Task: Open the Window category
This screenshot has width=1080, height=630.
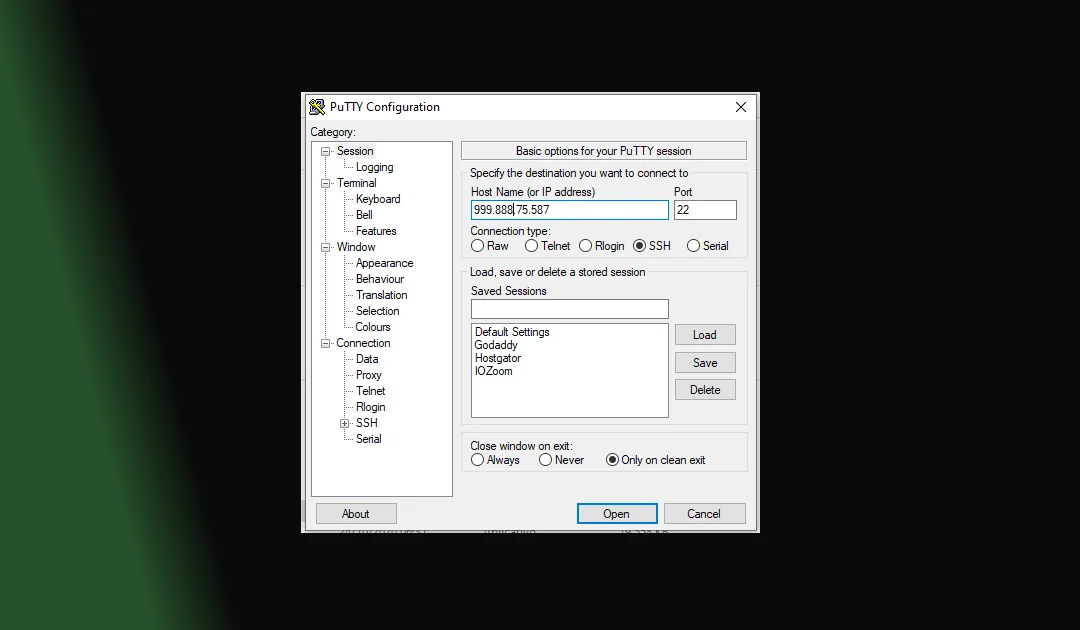Action: [x=356, y=247]
